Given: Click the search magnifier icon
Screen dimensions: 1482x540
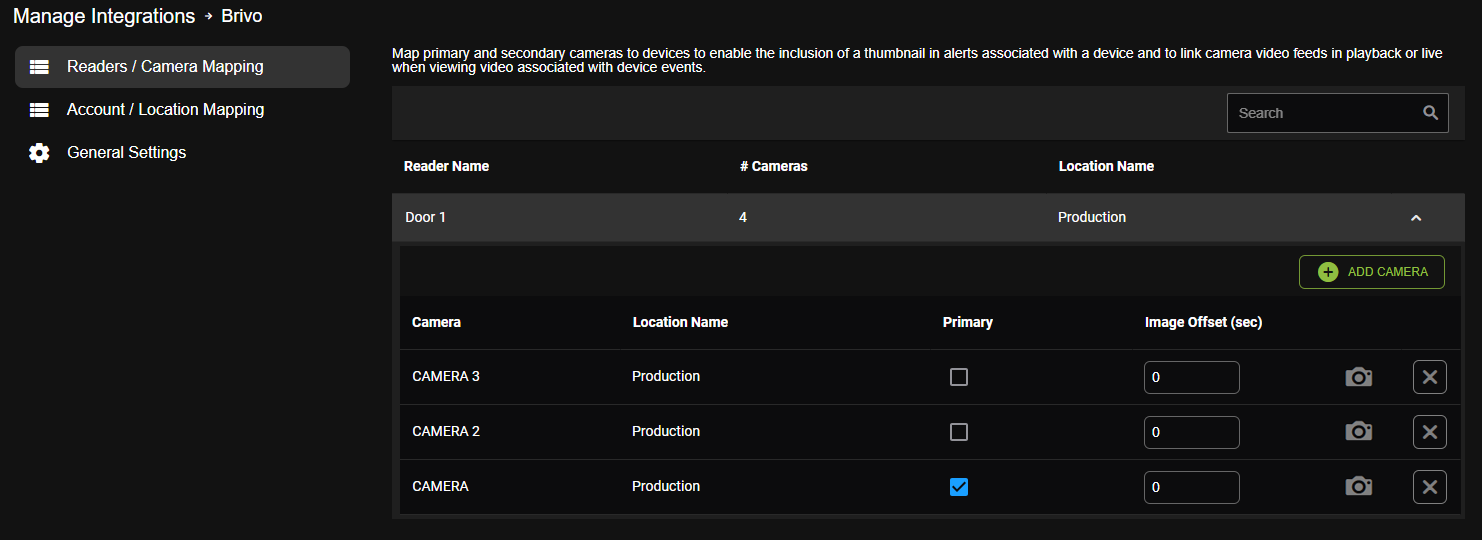Looking at the screenshot, I should click(x=1431, y=113).
